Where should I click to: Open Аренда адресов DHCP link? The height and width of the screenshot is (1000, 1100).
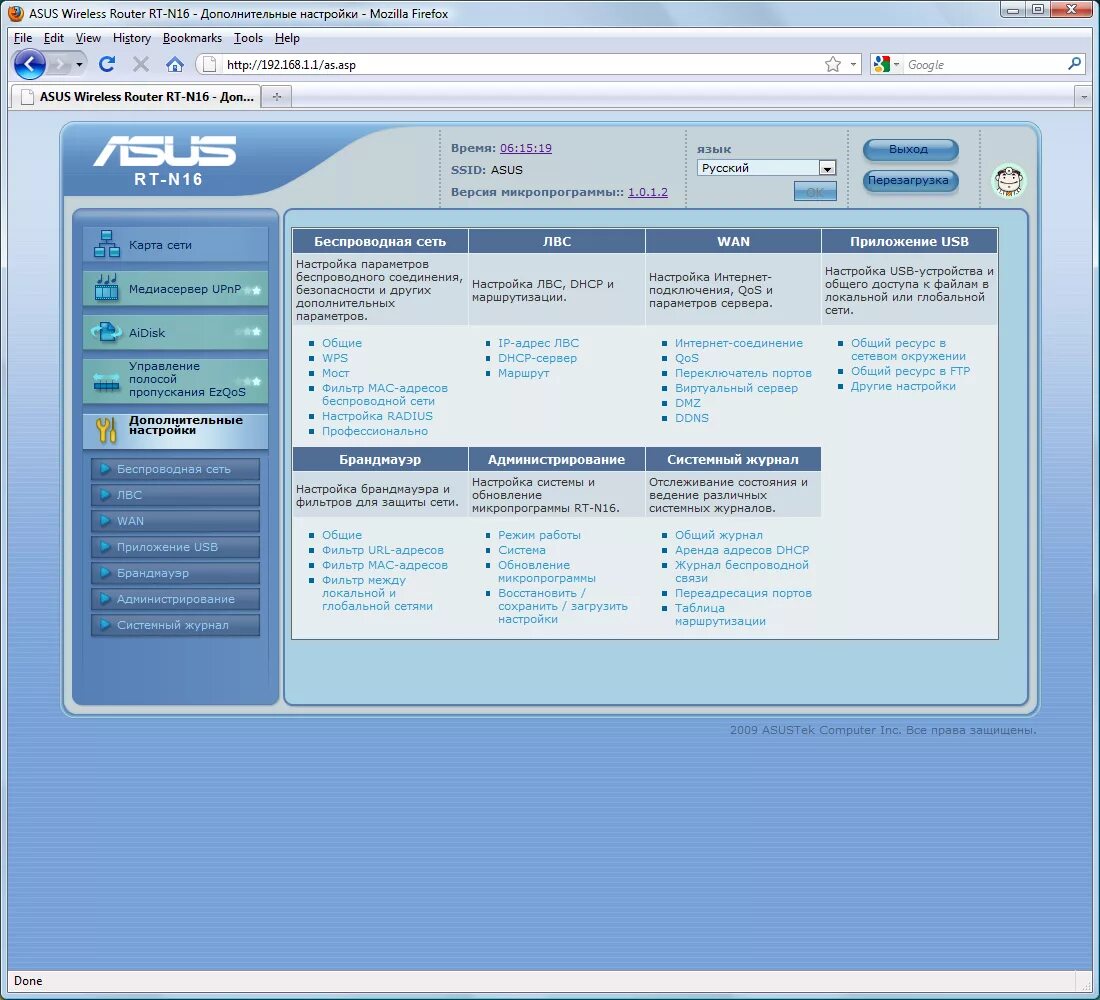point(742,550)
